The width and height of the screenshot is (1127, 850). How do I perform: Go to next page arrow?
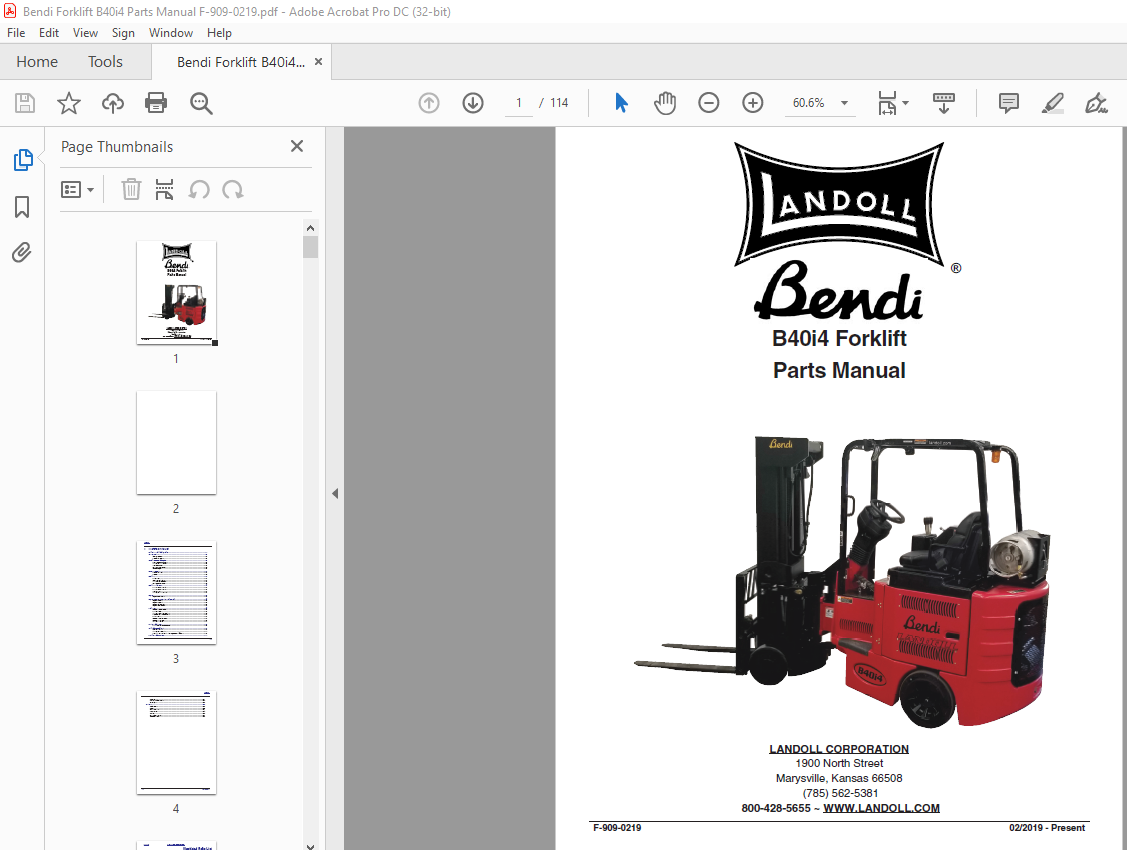pos(473,103)
